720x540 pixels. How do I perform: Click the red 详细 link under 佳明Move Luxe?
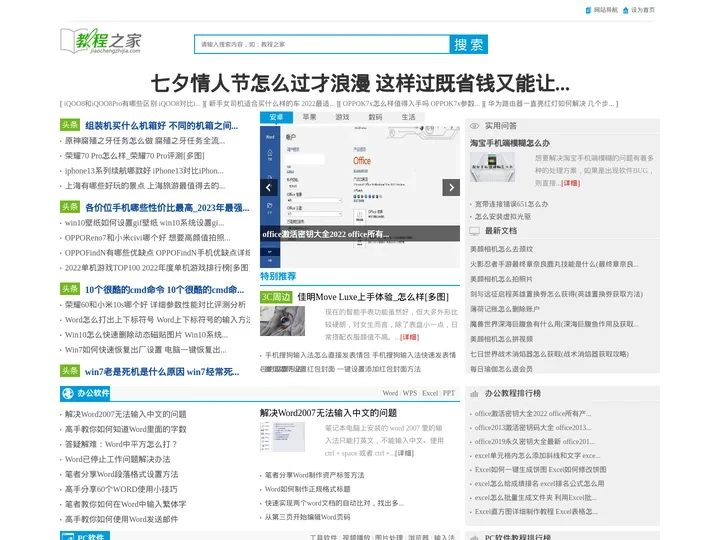point(410,338)
